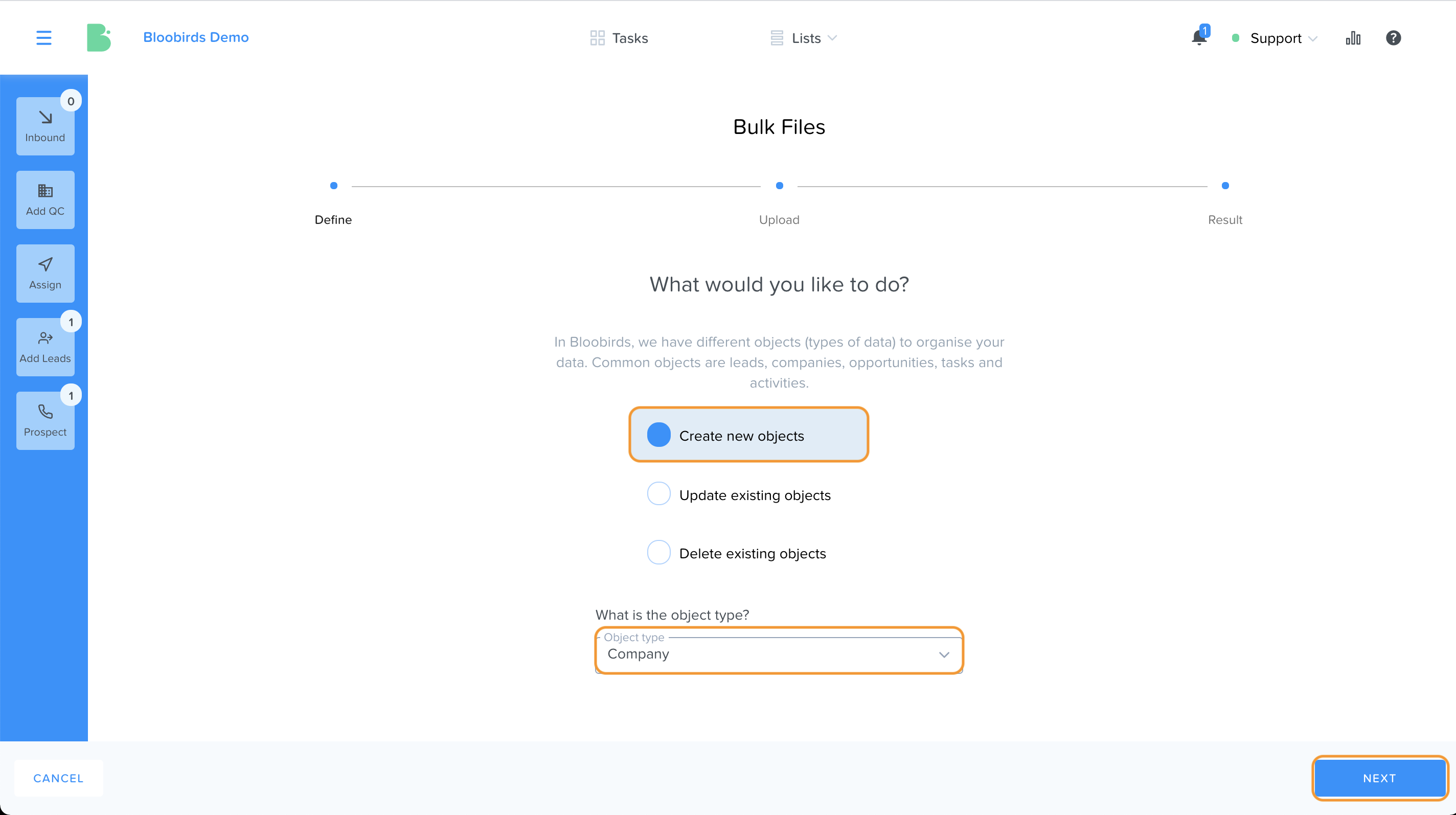The height and width of the screenshot is (815, 1456).
Task: Go to Tasks
Action: pyautogui.click(x=619, y=38)
